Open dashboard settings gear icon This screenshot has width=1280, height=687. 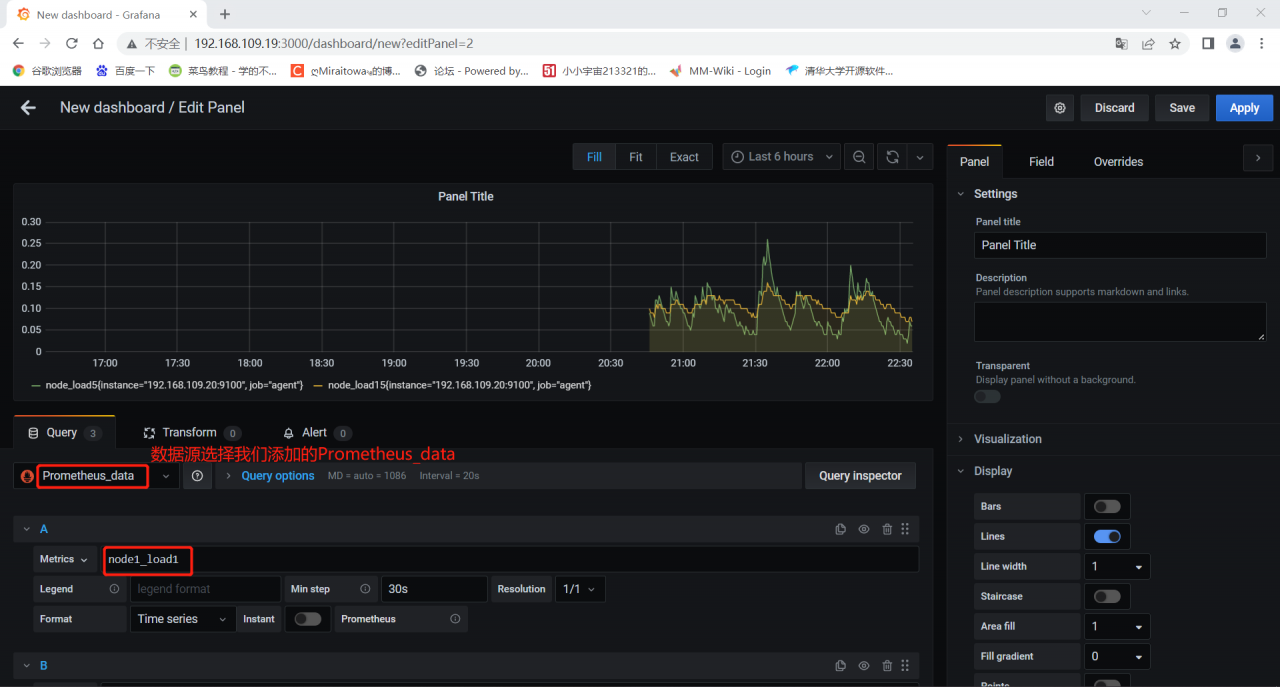coord(1060,108)
